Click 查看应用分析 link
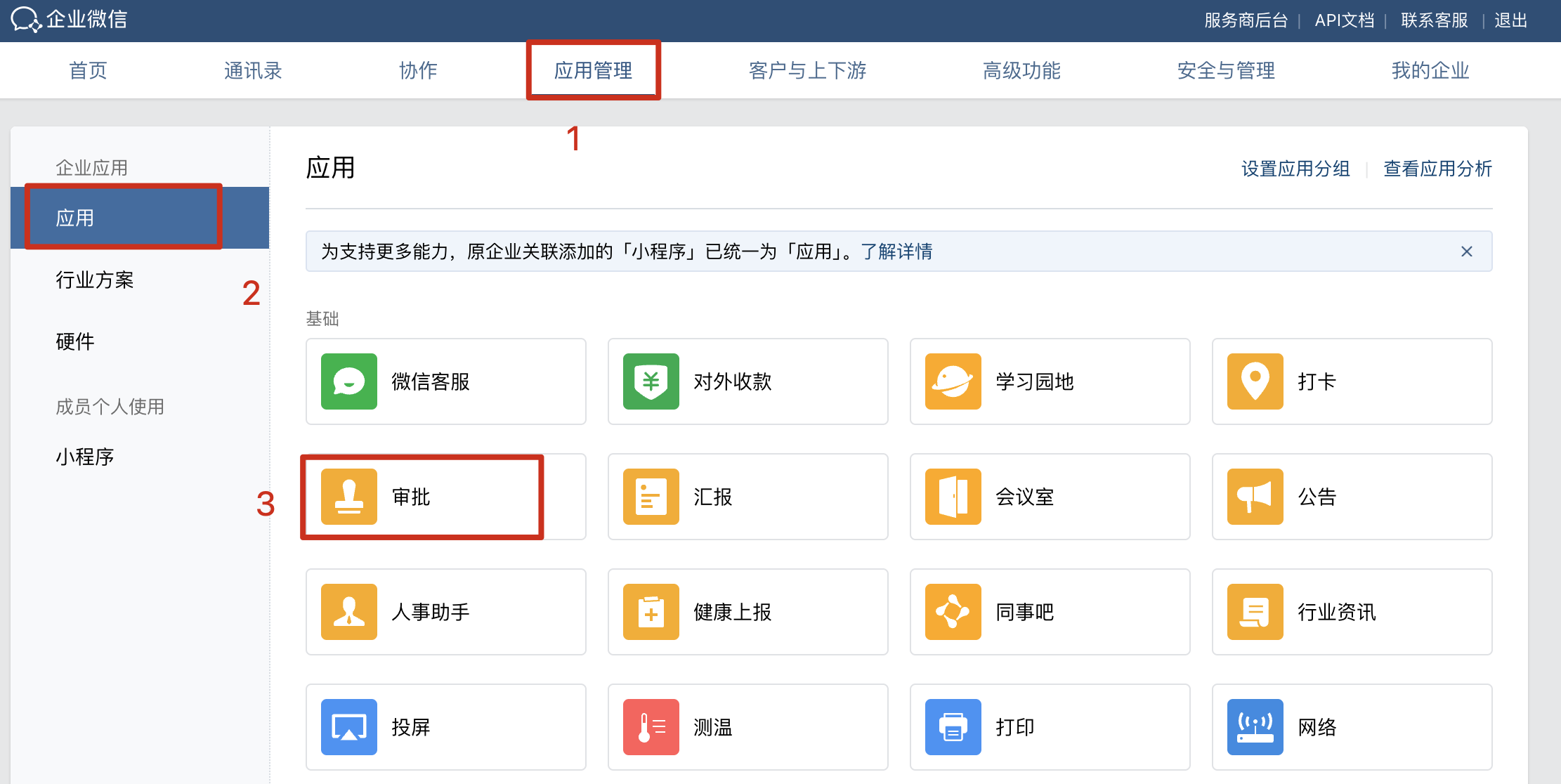Viewport: 1561px width, 784px height. [x=1437, y=169]
